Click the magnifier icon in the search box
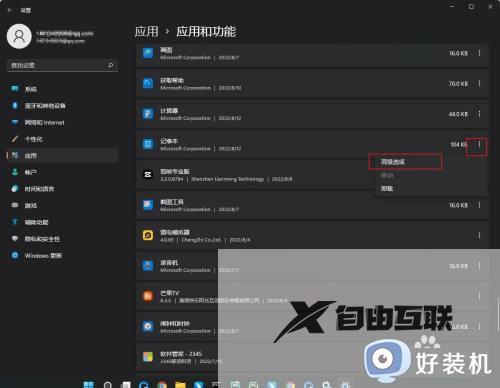 pyautogui.click(x=111, y=65)
